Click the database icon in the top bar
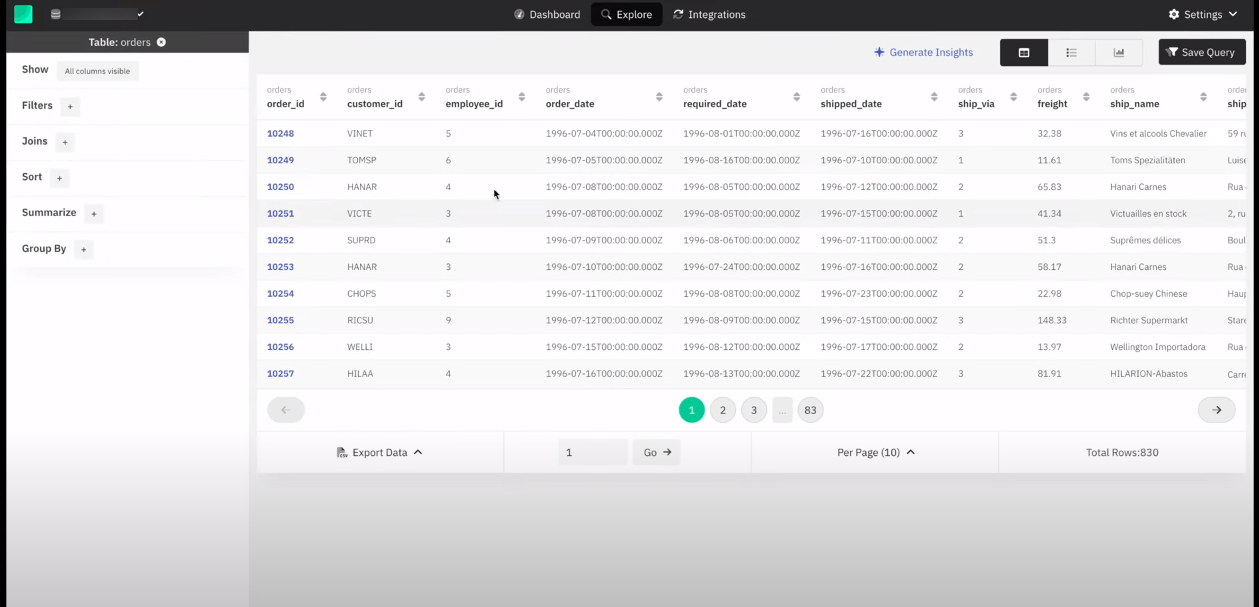This screenshot has height=607, width=1259. (x=55, y=14)
